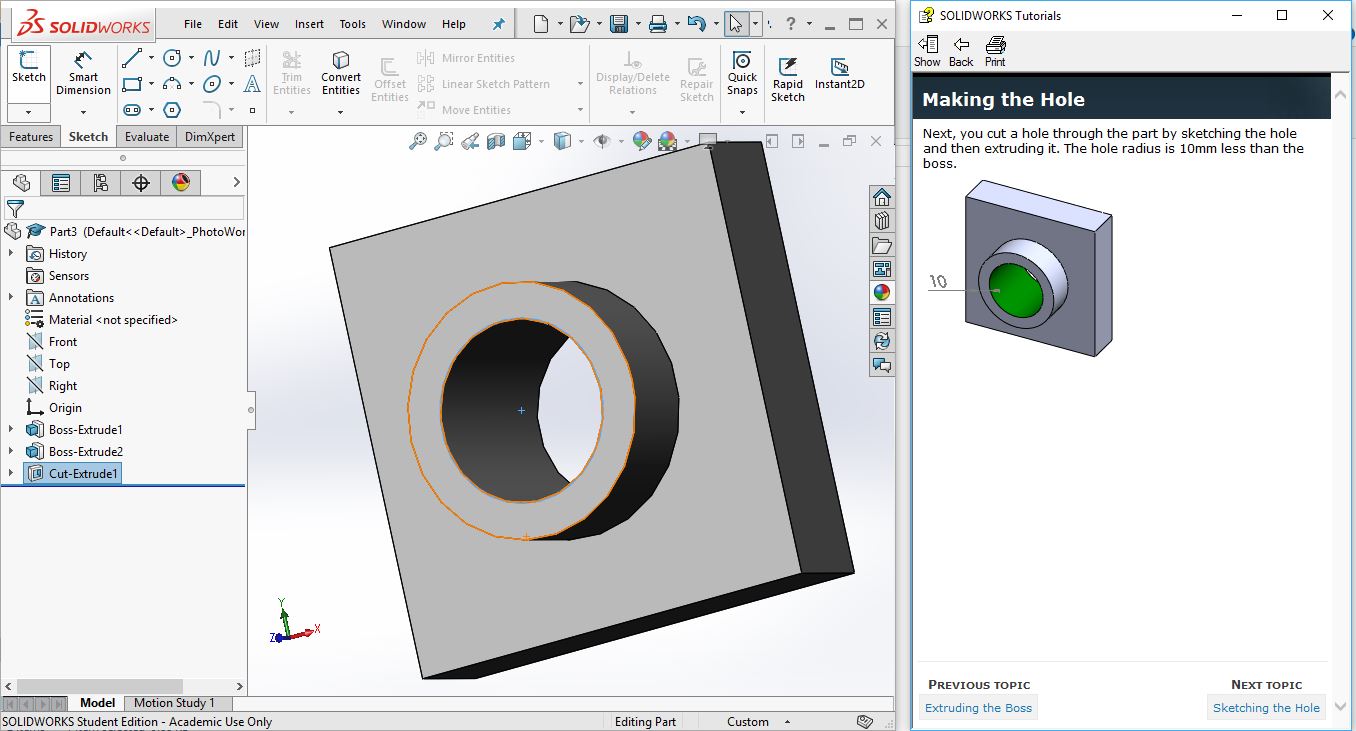Activate the Select cursor tool
This screenshot has width=1356, height=731.
[736, 23]
